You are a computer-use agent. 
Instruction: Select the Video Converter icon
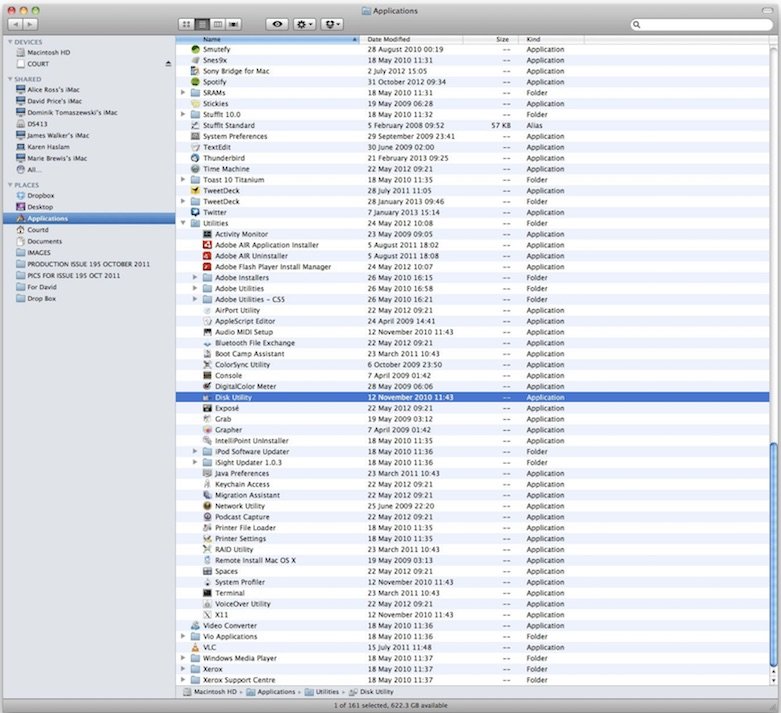click(x=195, y=625)
